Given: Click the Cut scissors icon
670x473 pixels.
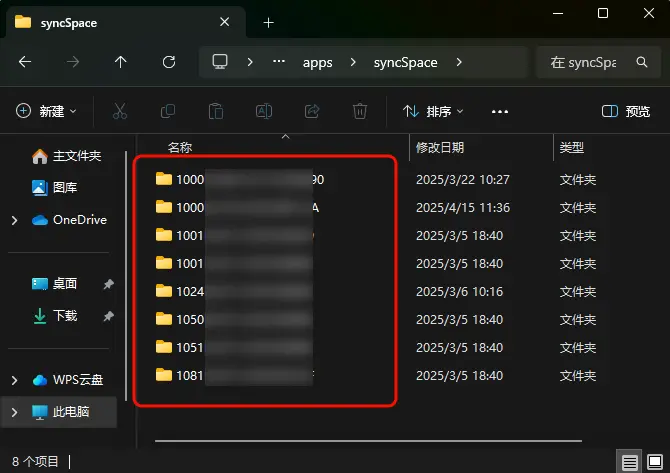Looking at the screenshot, I should point(120,111).
